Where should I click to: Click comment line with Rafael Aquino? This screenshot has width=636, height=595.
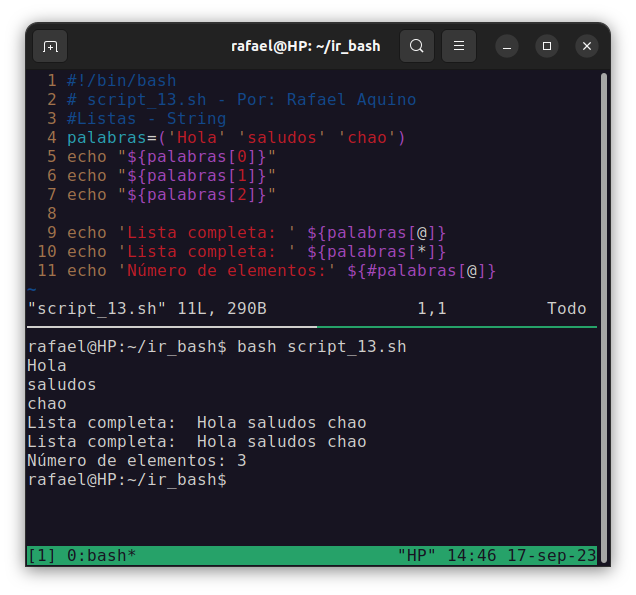[x=242, y=99]
